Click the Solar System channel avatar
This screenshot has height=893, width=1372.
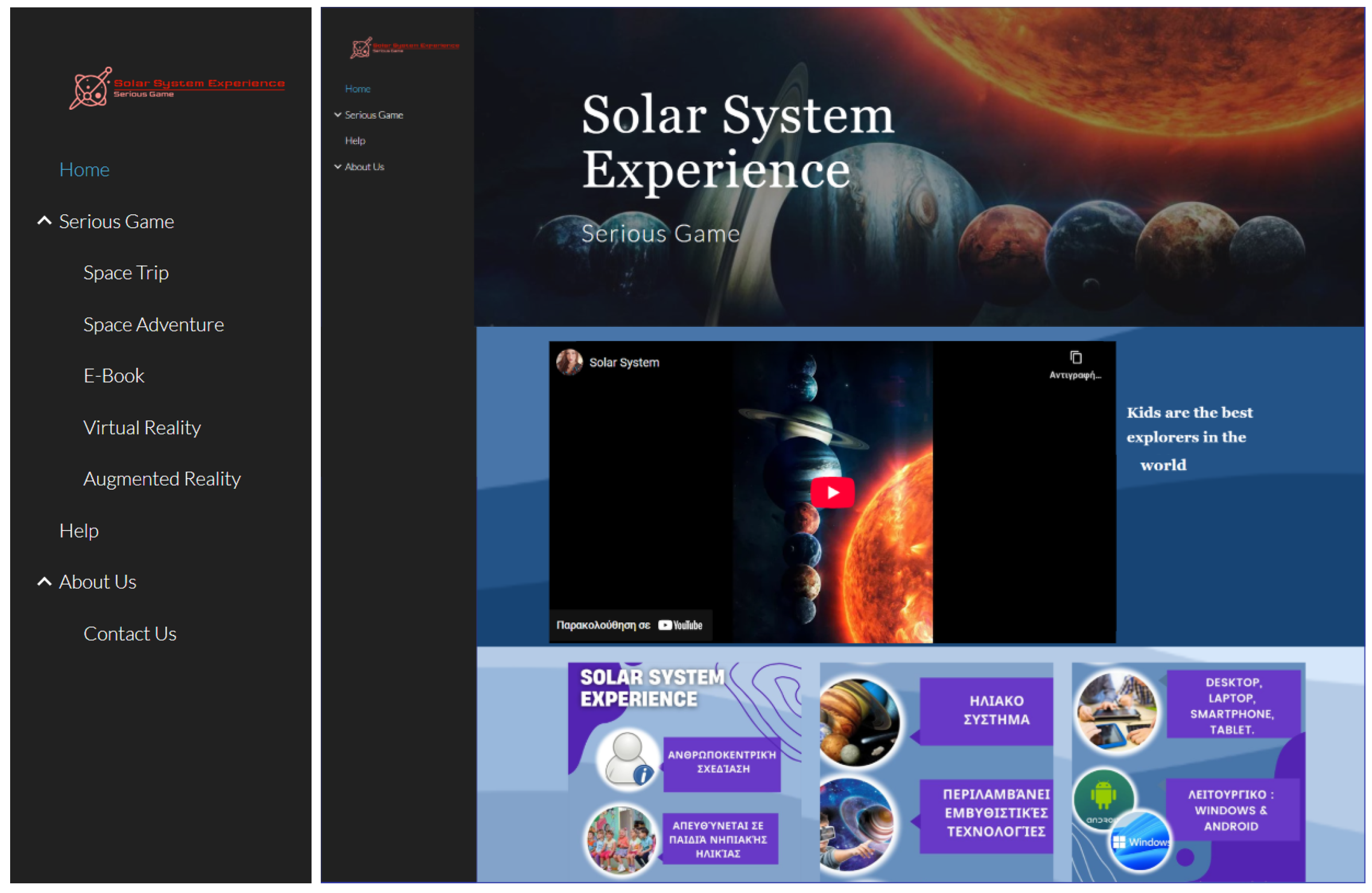tap(569, 363)
